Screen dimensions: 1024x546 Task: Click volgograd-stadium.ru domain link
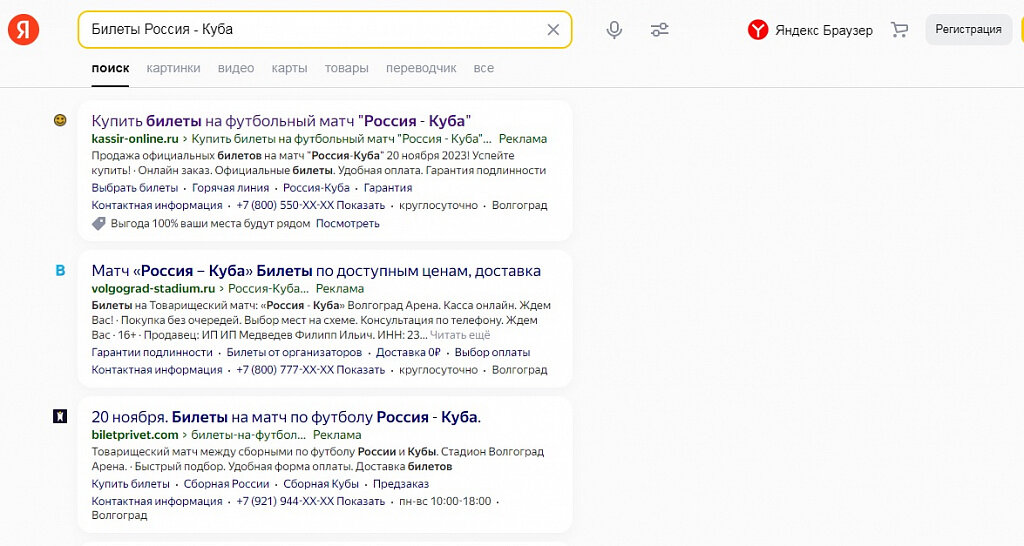[x=153, y=288]
